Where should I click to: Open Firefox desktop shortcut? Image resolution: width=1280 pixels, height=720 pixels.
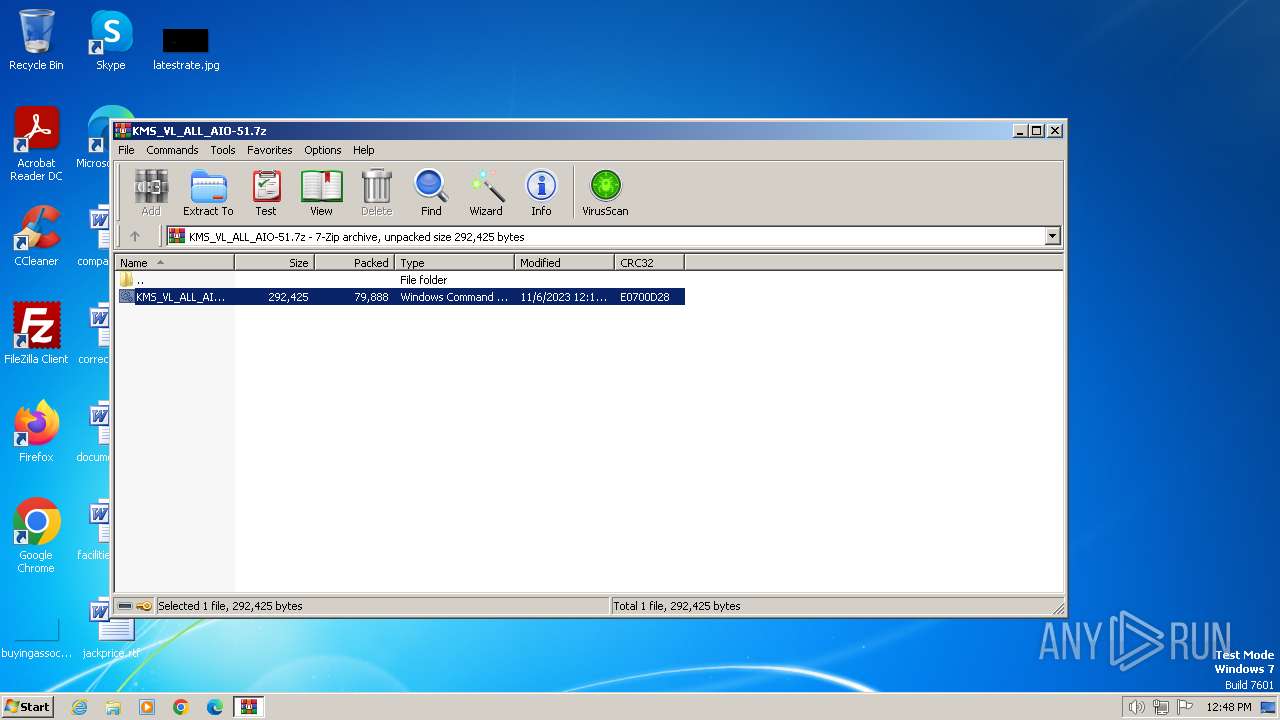[36, 432]
